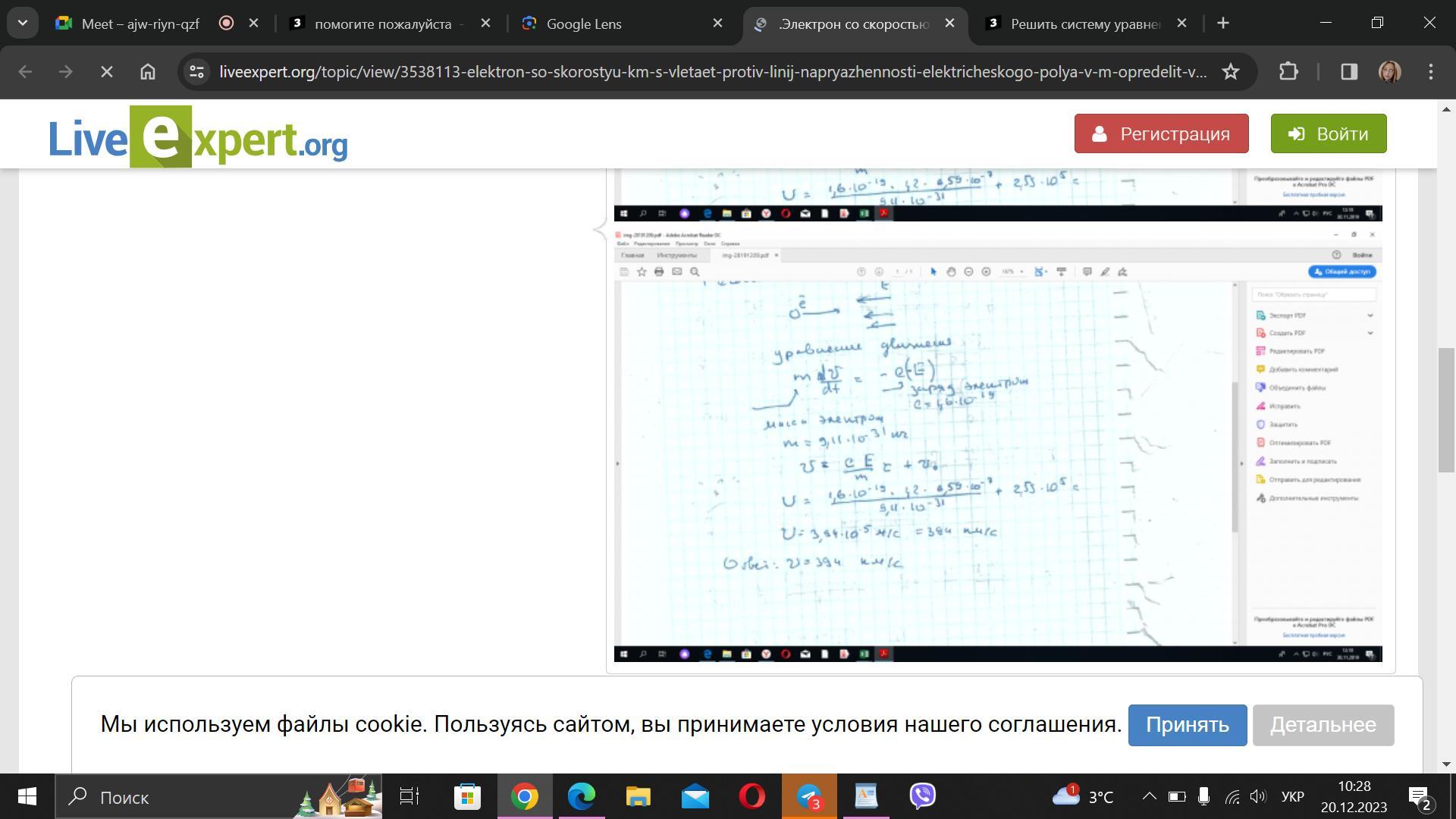Expand the tab search dropdown
This screenshot has width=1456, height=819.
(x=23, y=23)
